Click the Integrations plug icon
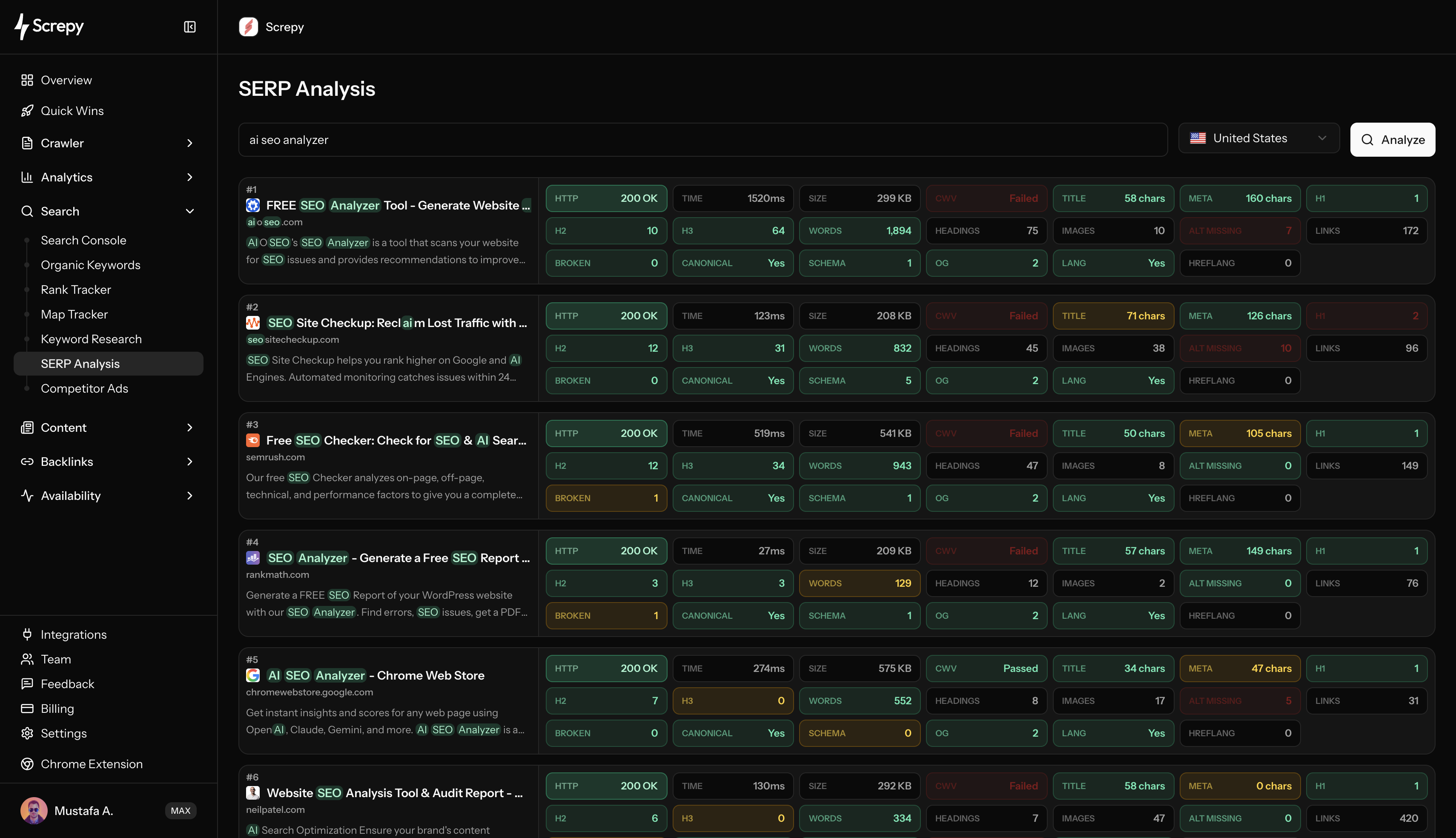This screenshot has height=838, width=1456. pos(27,634)
